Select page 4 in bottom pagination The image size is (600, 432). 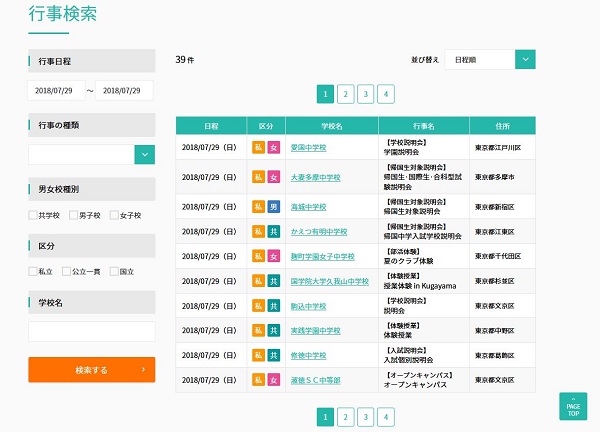point(386,417)
